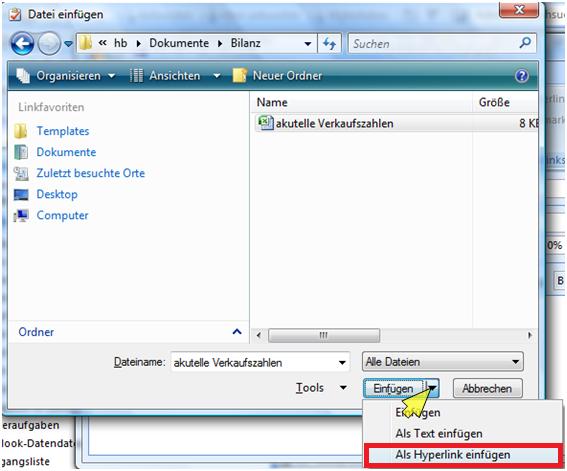Click the Desktop icon in favorites

point(21,194)
